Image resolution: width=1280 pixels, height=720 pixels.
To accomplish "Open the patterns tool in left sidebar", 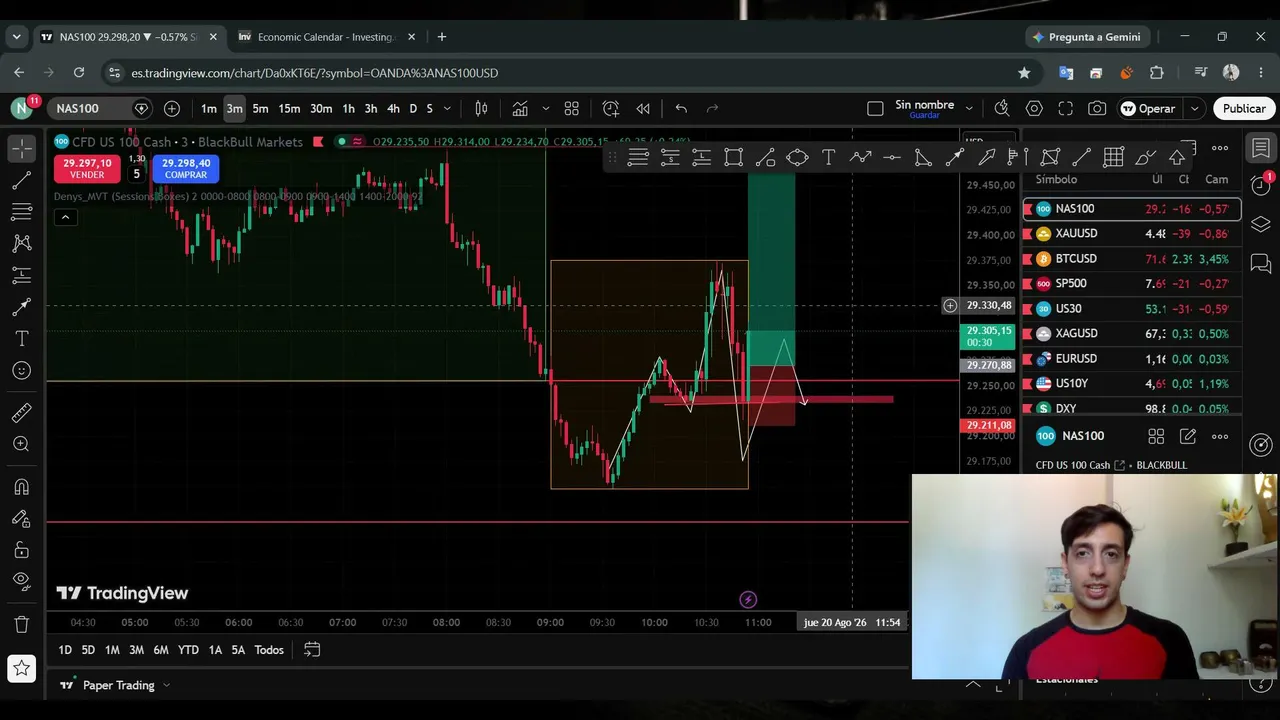I will point(21,243).
